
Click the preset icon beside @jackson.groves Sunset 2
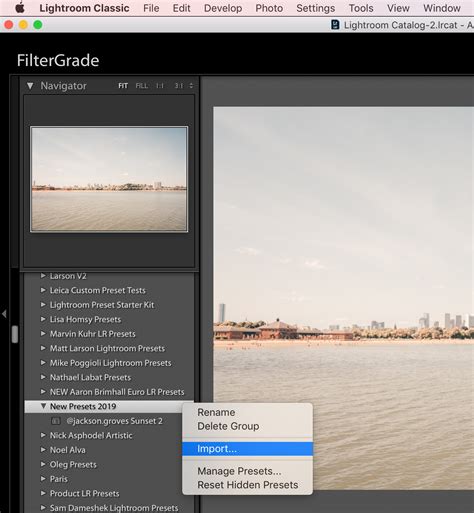pyautogui.click(x=56, y=421)
